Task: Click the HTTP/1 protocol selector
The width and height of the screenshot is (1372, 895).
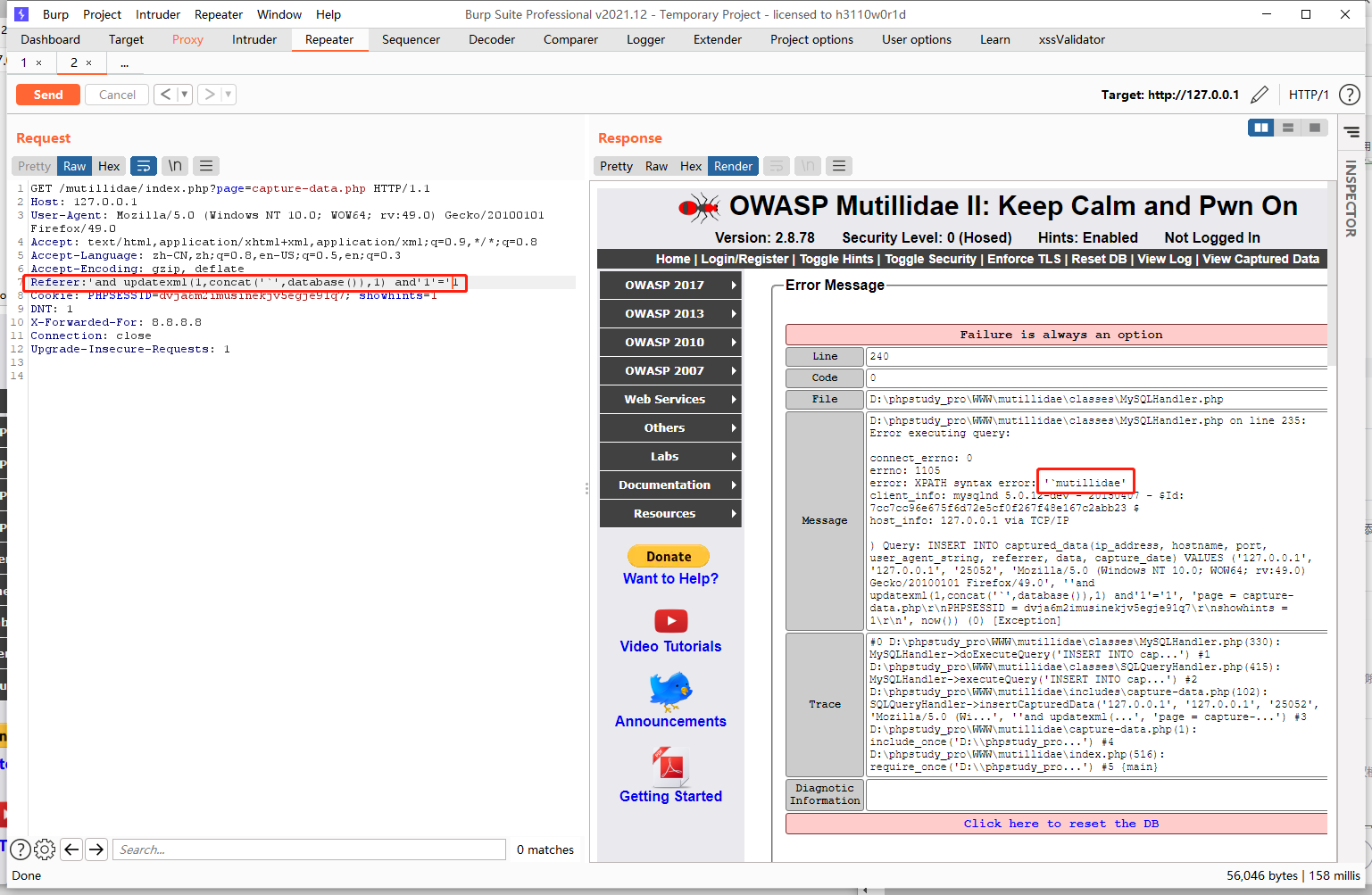Action: (x=1309, y=95)
